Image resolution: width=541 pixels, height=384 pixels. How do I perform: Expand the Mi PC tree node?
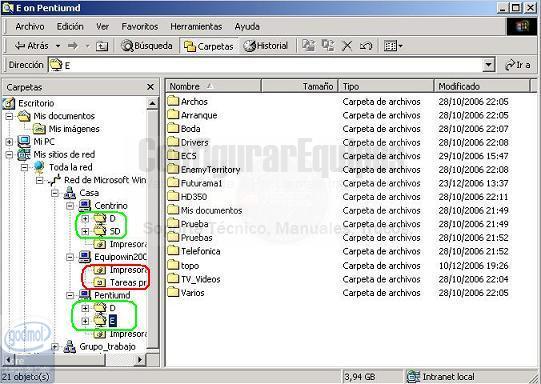click(9, 141)
